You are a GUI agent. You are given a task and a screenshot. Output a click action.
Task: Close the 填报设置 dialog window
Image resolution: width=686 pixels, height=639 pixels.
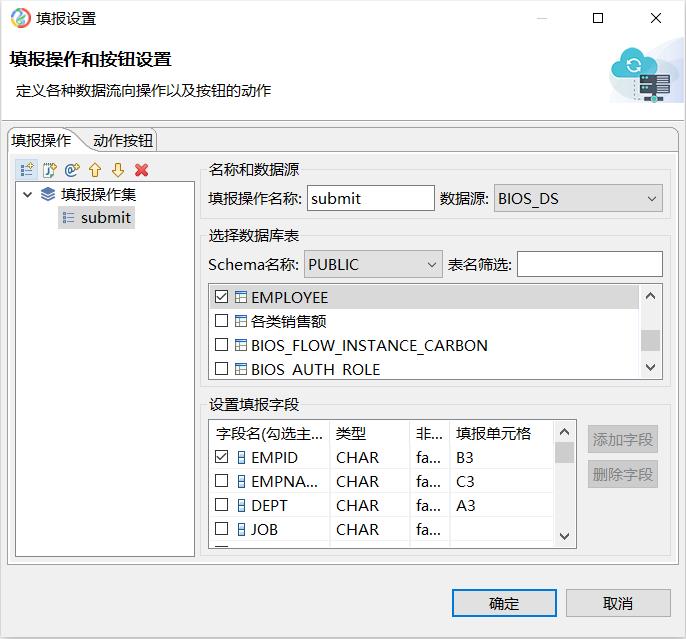click(655, 18)
